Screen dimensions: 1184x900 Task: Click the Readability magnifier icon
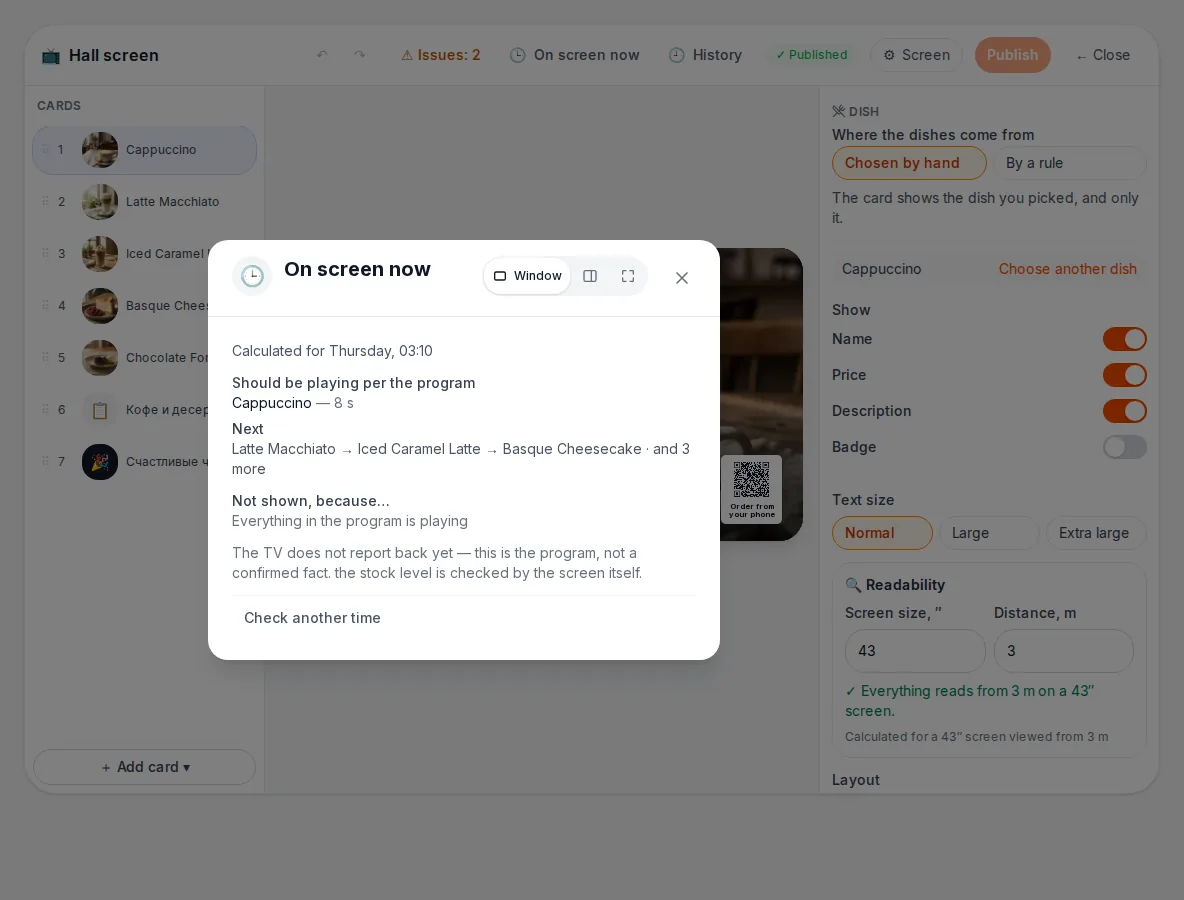click(x=853, y=585)
